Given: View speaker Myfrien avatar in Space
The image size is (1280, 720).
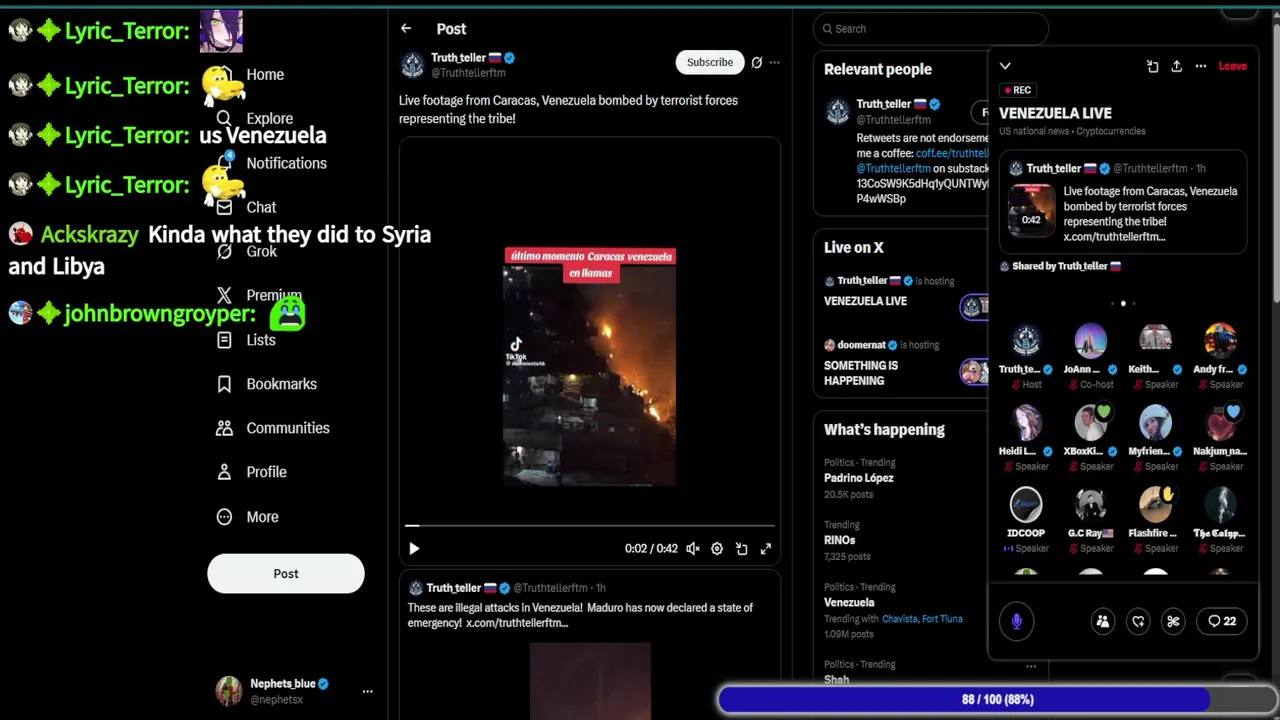Looking at the screenshot, I should [x=1155, y=423].
